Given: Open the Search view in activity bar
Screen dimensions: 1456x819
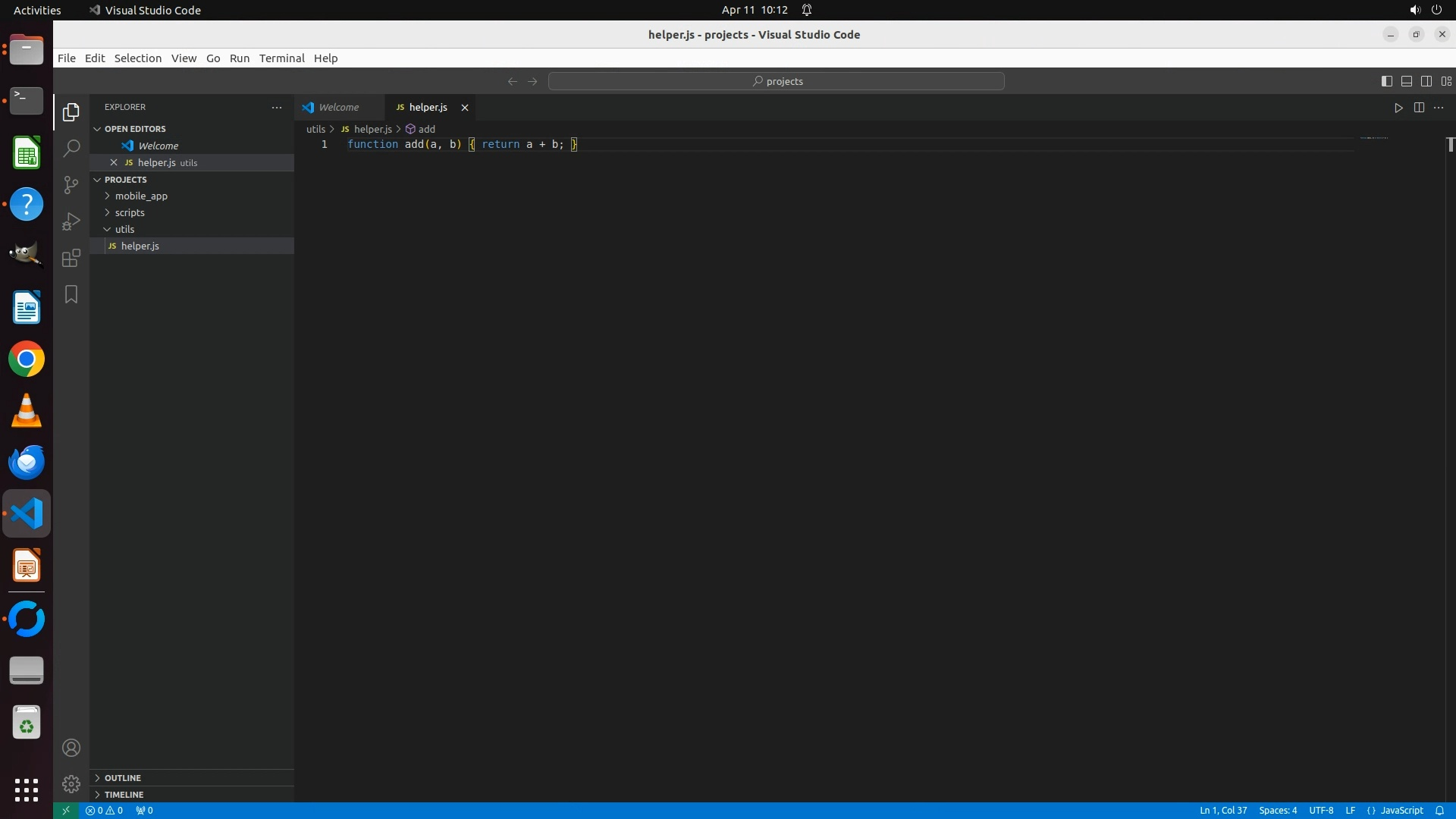Looking at the screenshot, I should [71, 149].
